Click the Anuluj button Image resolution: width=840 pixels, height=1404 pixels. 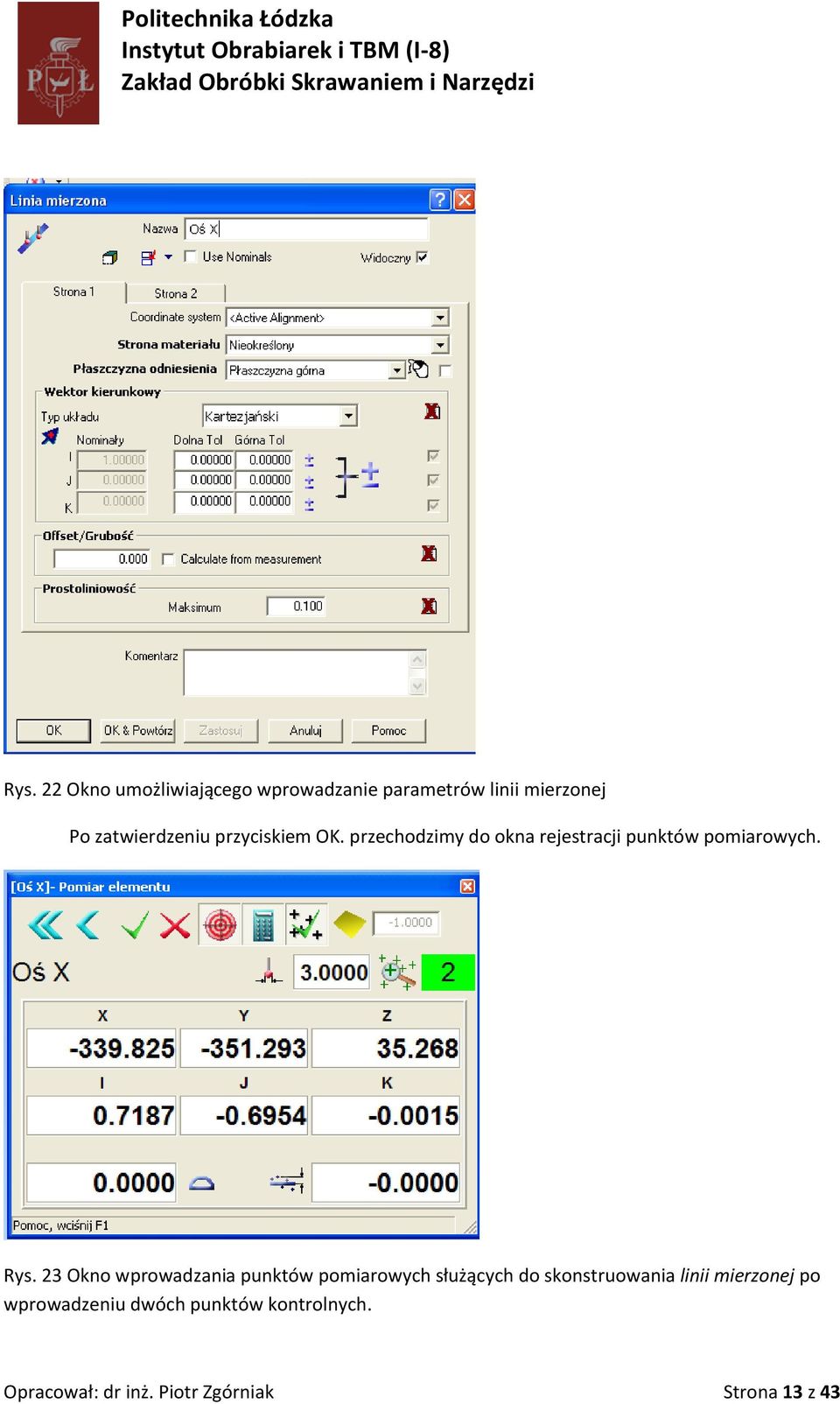click(305, 730)
